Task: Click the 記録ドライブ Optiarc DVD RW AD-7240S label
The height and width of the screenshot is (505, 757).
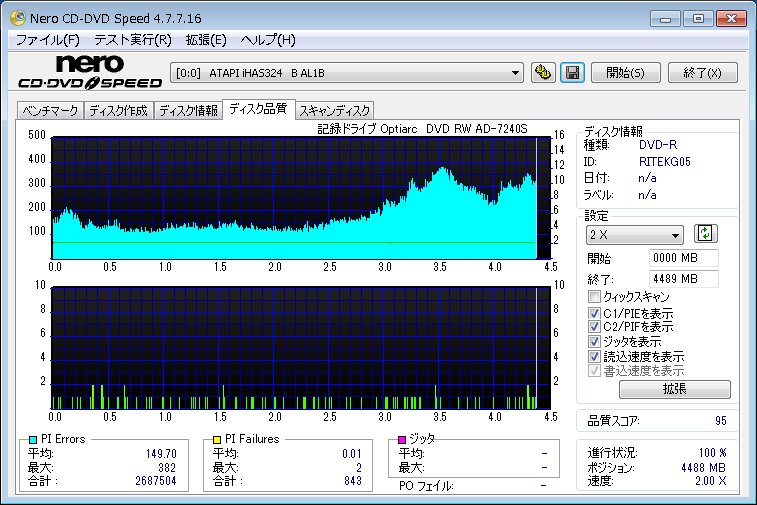Action: (422, 129)
